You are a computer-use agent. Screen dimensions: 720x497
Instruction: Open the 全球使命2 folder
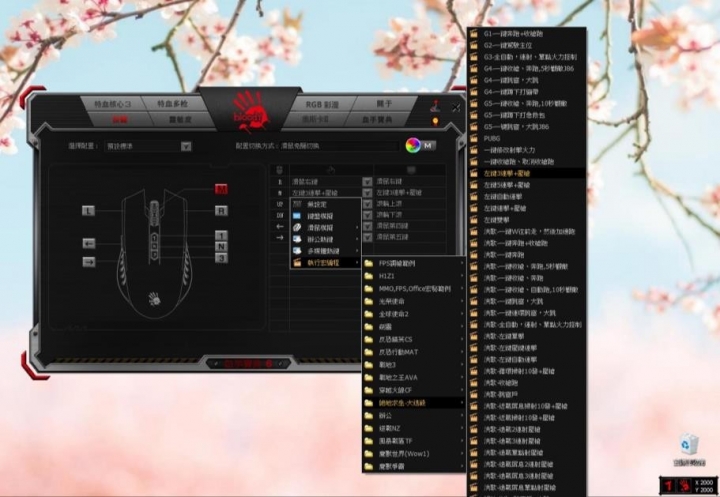tap(414, 314)
